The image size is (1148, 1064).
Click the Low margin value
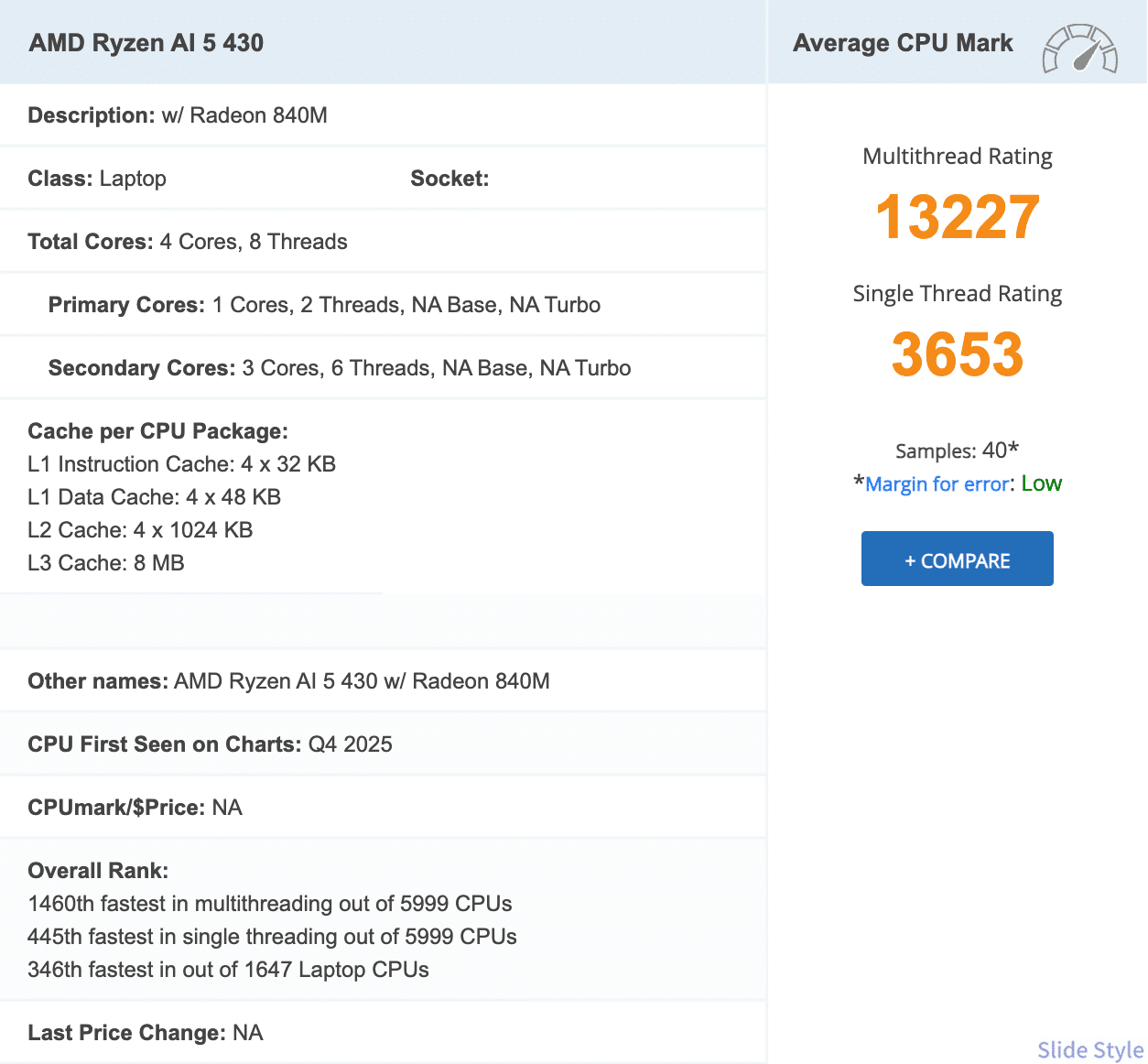click(x=1042, y=483)
